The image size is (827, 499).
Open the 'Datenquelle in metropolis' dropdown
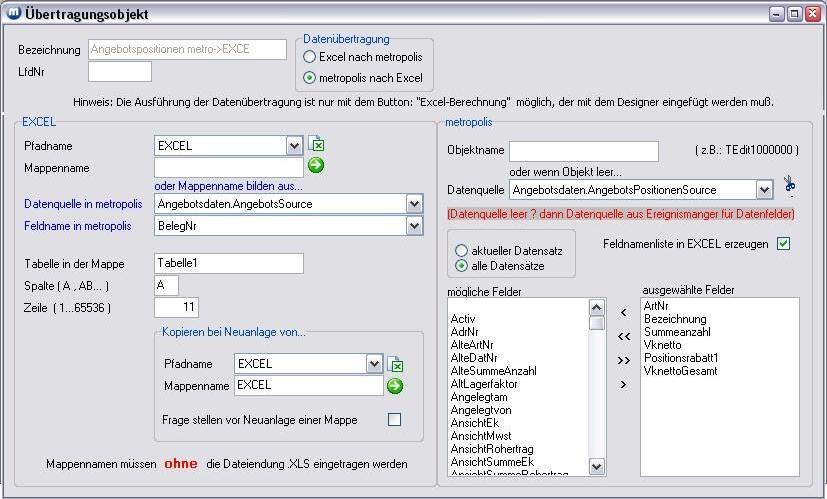click(414, 204)
